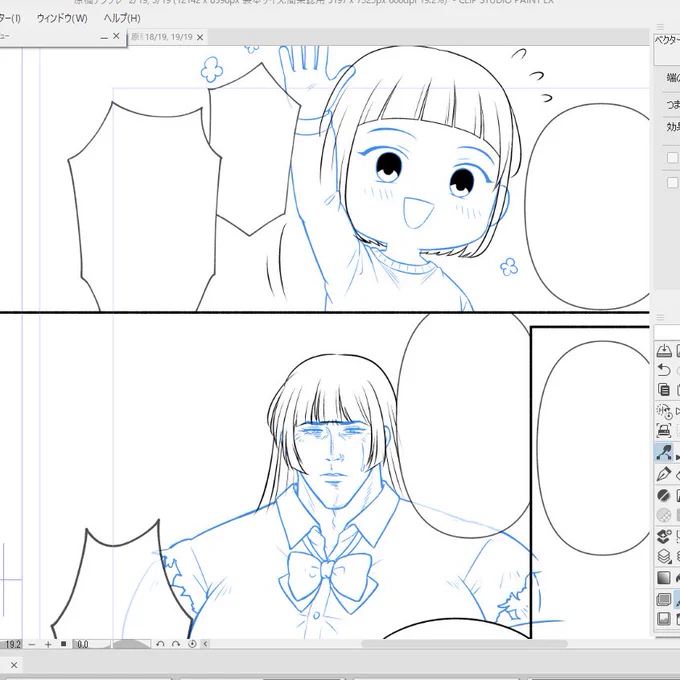Open the ヘルプ(H) menu
Screen dimensions: 680x680
(x=122, y=18)
